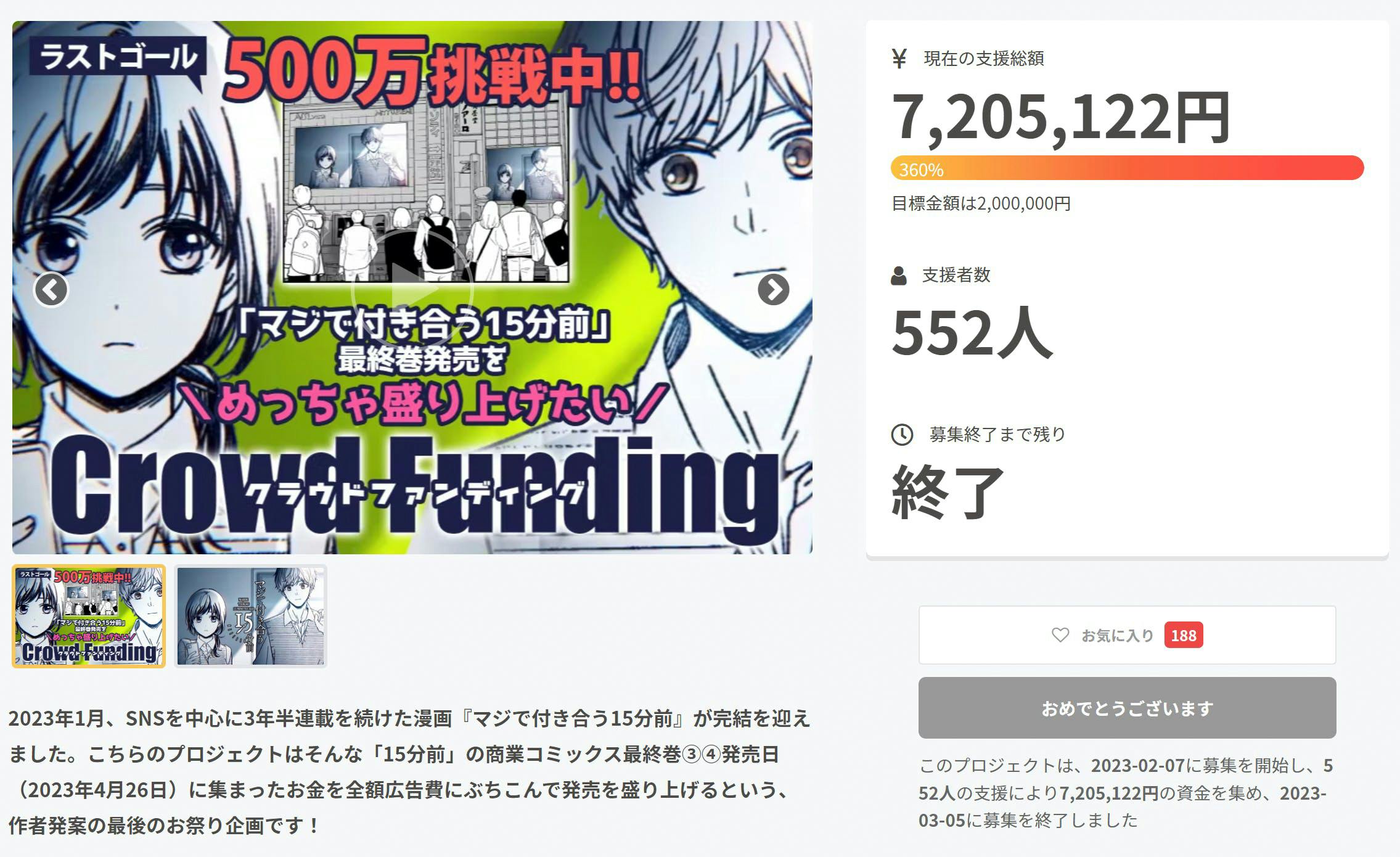Image resolution: width=1400 pixels, height=857 pixels.
Task: Click the おめでとうございます button
Action: pyautogui.click(x=1127, y=708)
